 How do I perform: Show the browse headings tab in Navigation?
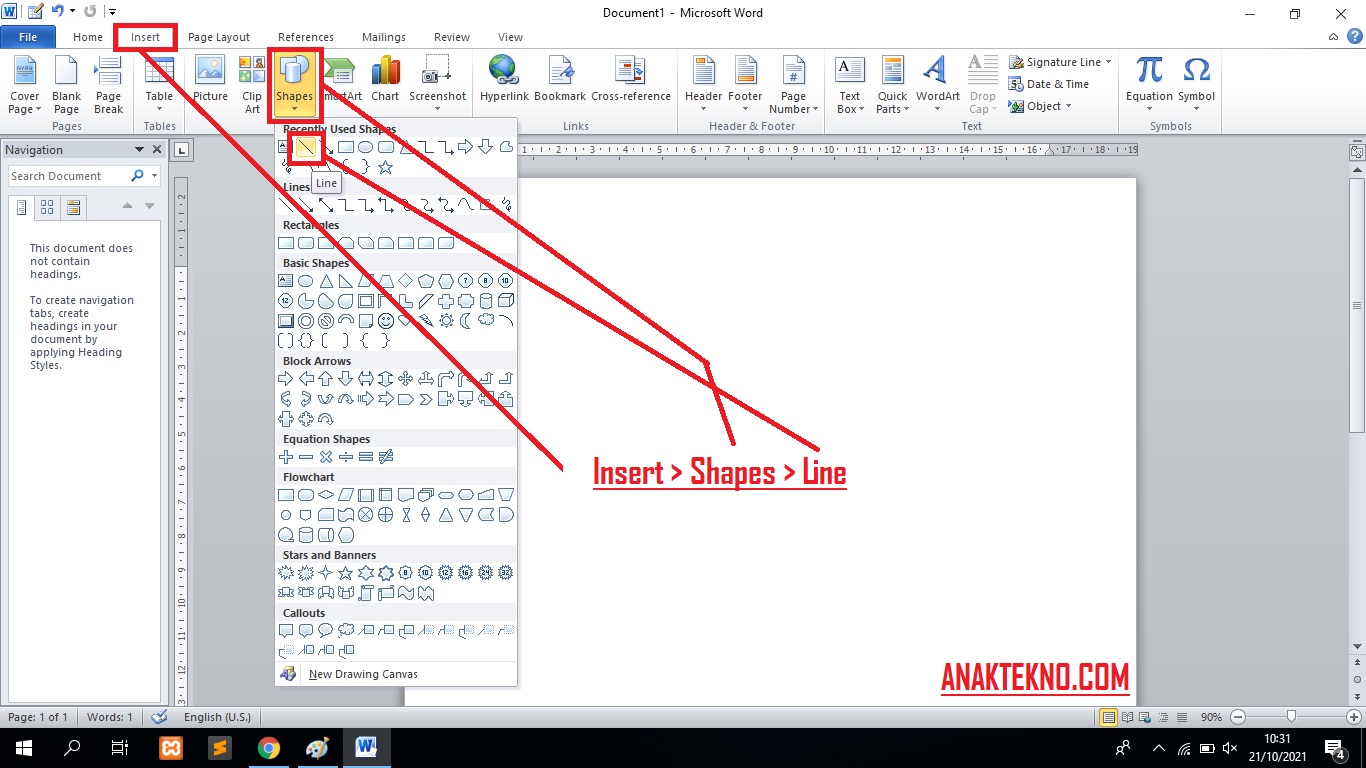[x=21, y=207]
